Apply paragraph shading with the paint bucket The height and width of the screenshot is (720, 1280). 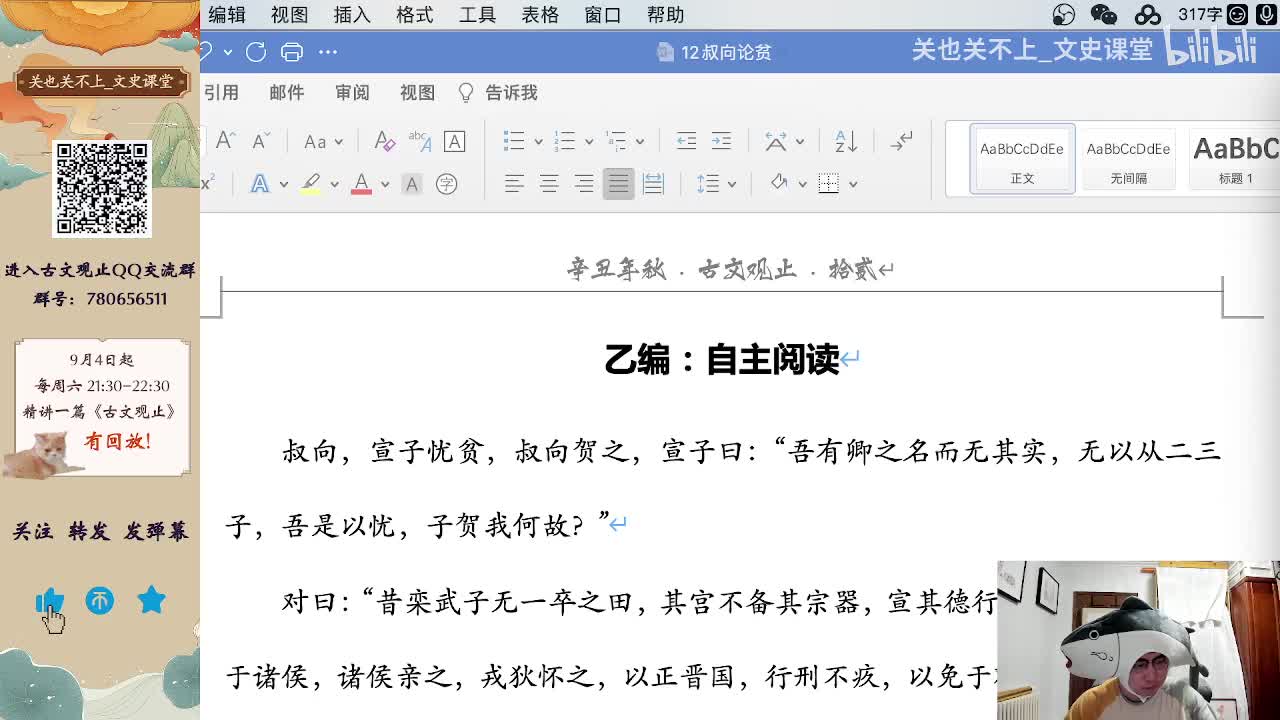[779, 184]
